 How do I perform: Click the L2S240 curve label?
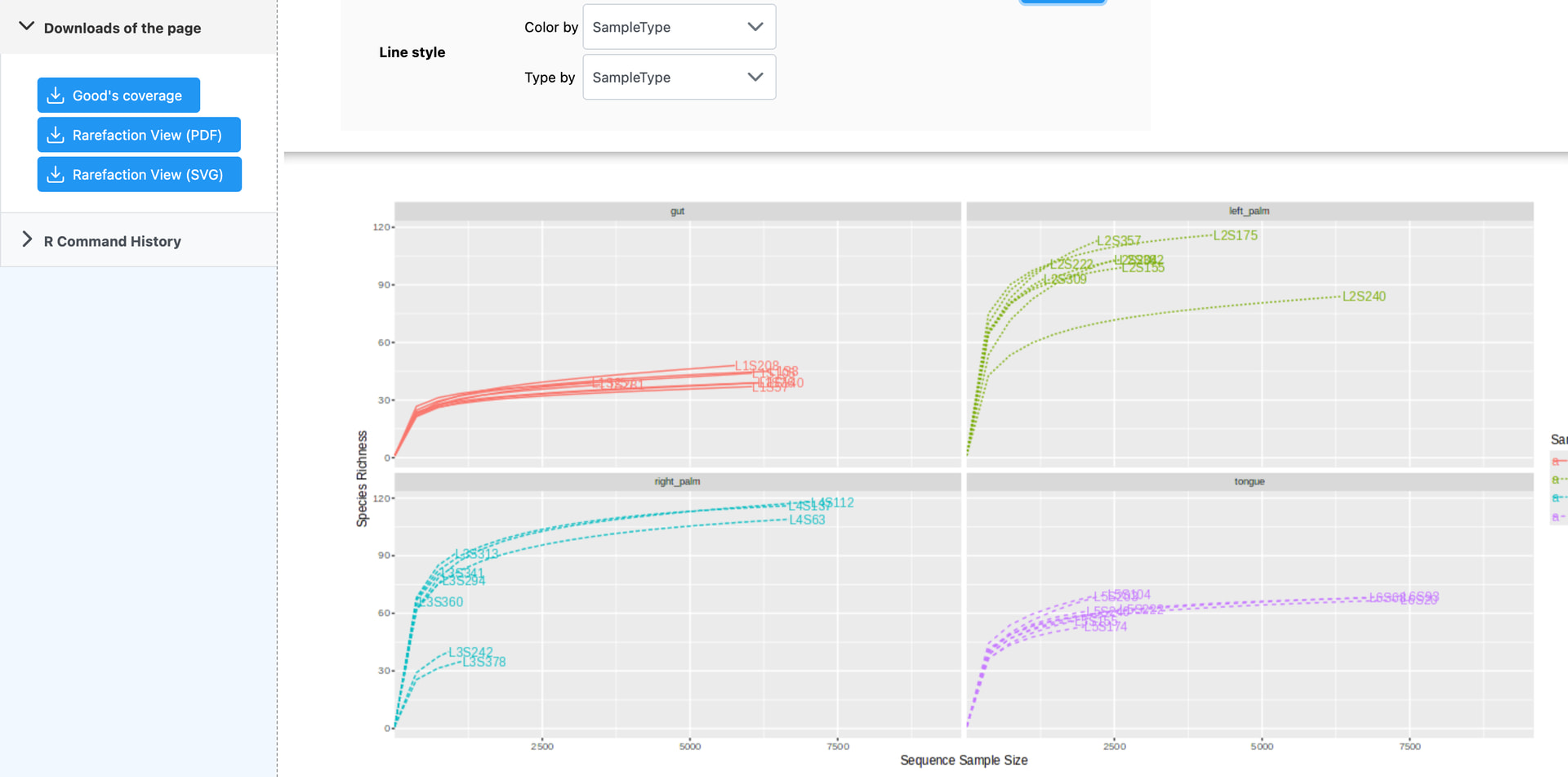point(1364,297)
